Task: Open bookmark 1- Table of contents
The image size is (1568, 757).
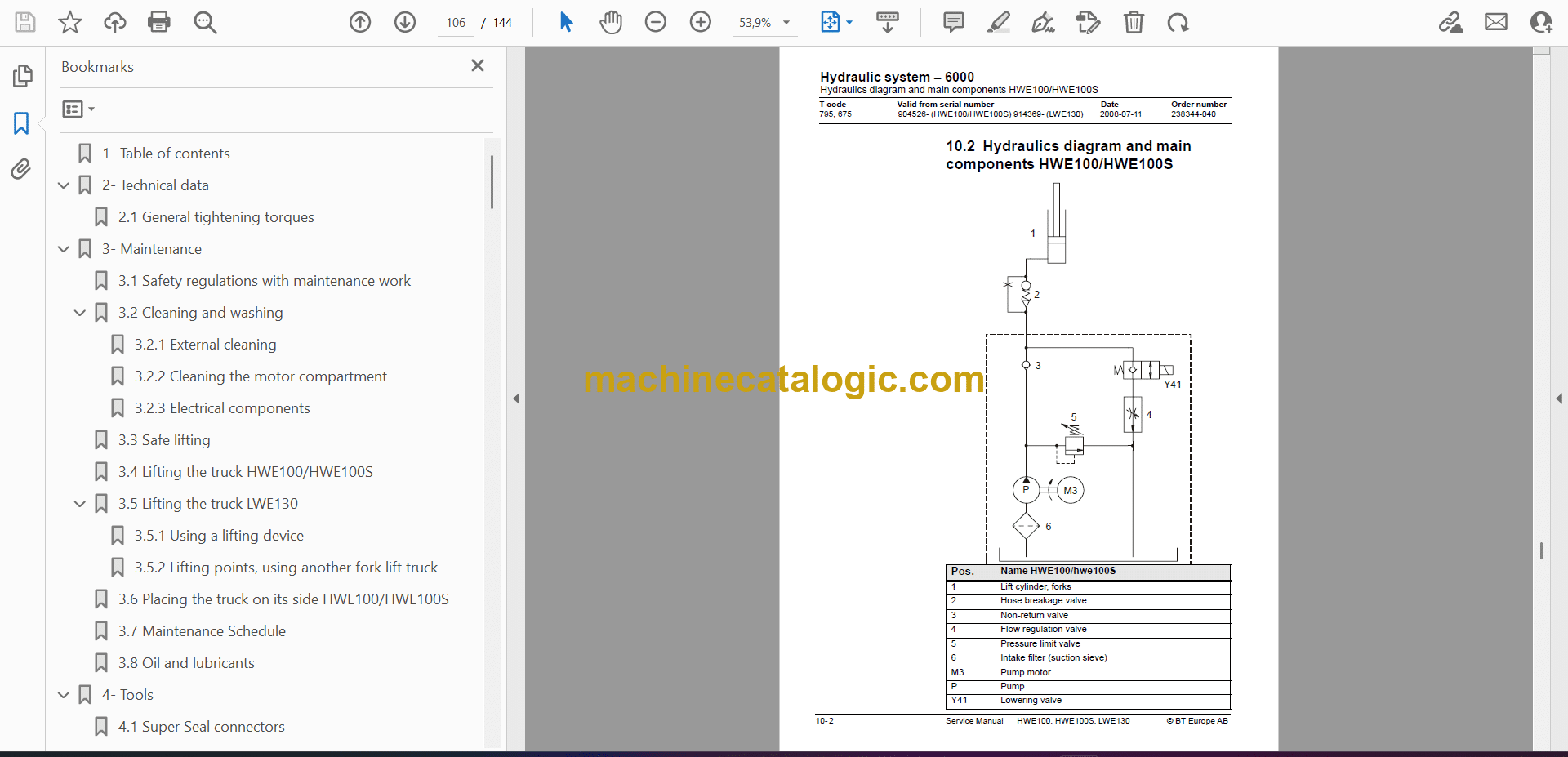Action: coord(166,154)
